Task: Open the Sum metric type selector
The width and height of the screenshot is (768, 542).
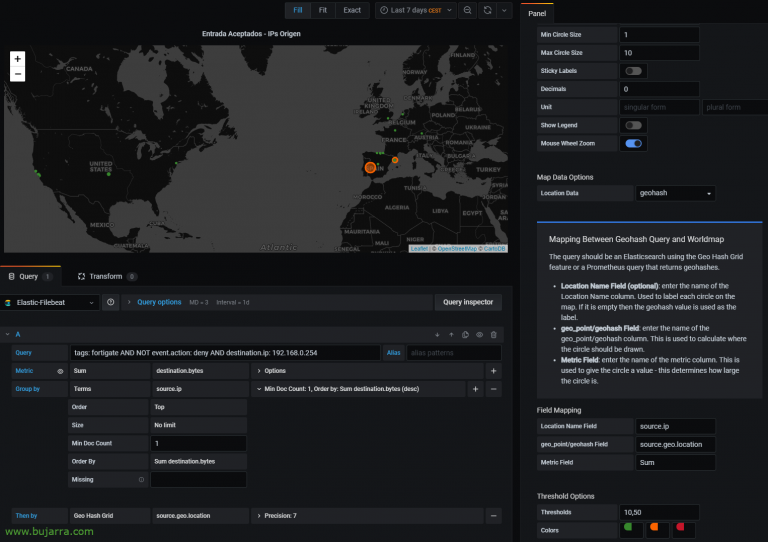Action: click(x=110, y=371)
